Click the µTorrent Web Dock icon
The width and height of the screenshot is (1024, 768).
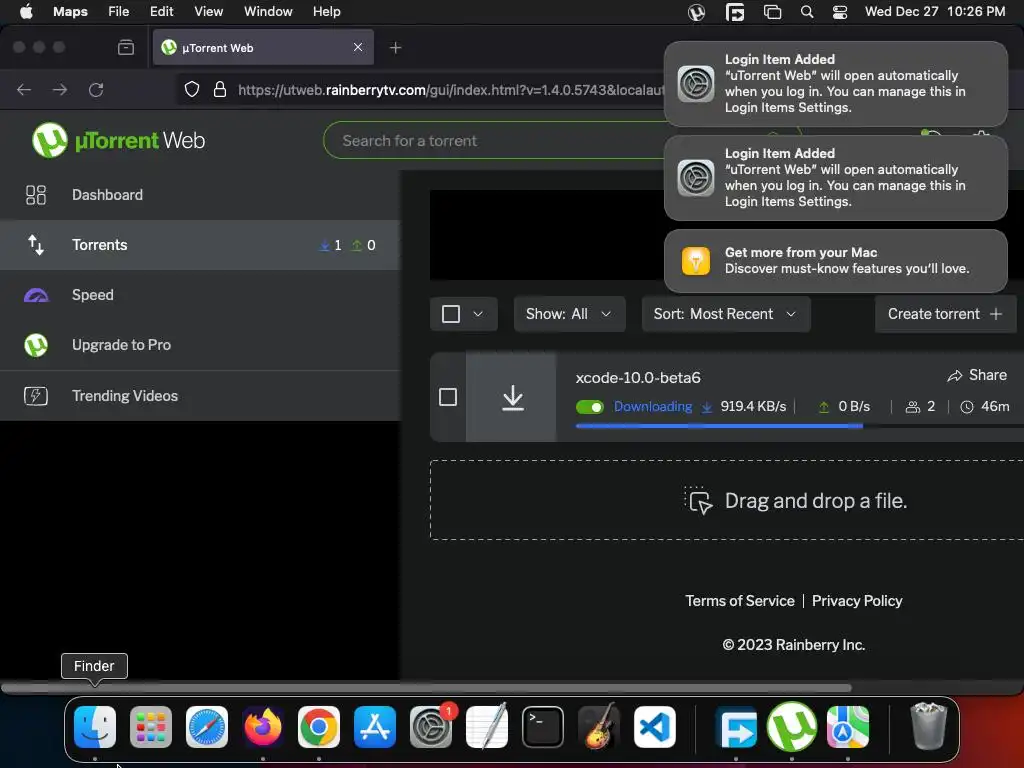[792, 727]
